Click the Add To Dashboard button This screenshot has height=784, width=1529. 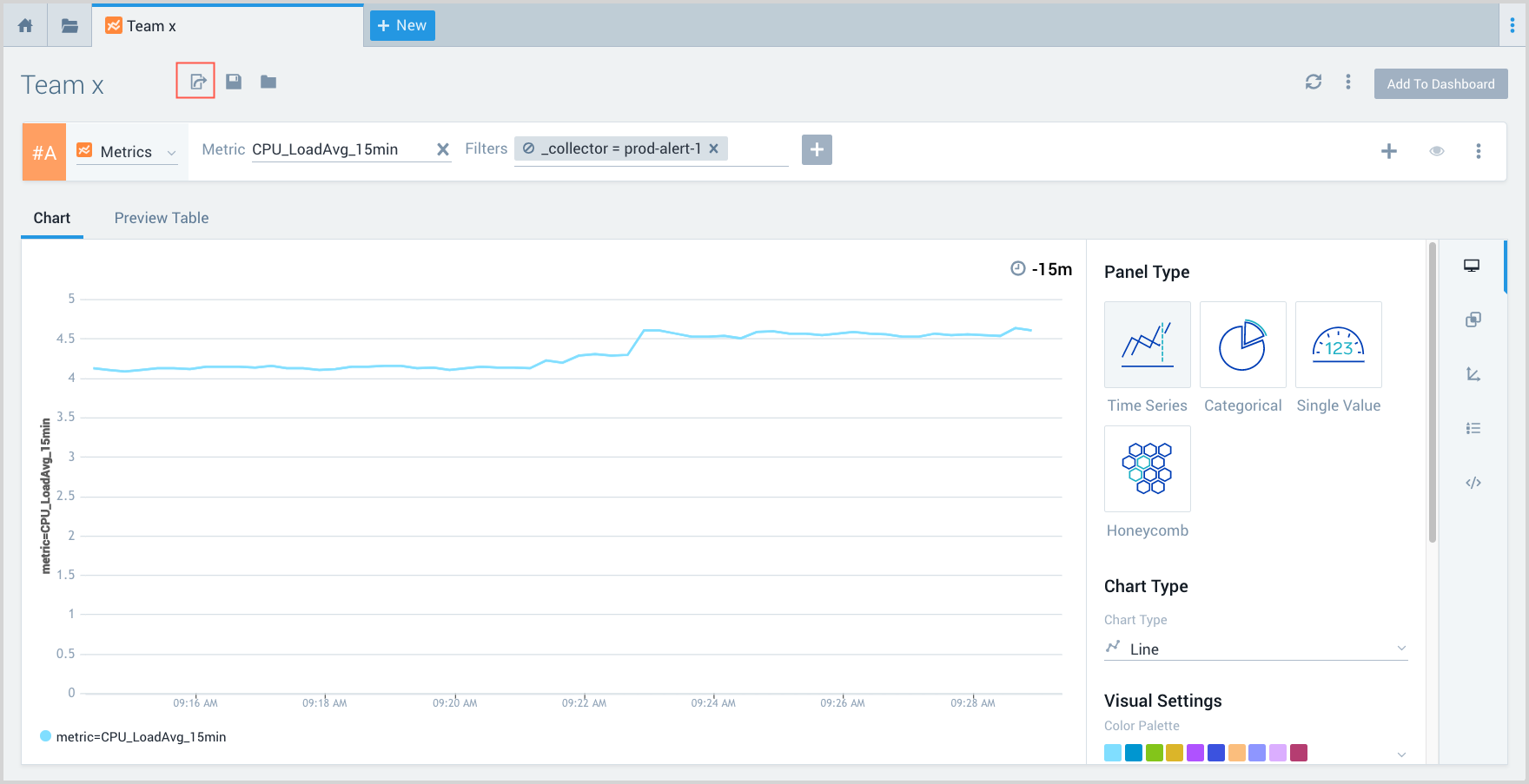point(1440,84)
